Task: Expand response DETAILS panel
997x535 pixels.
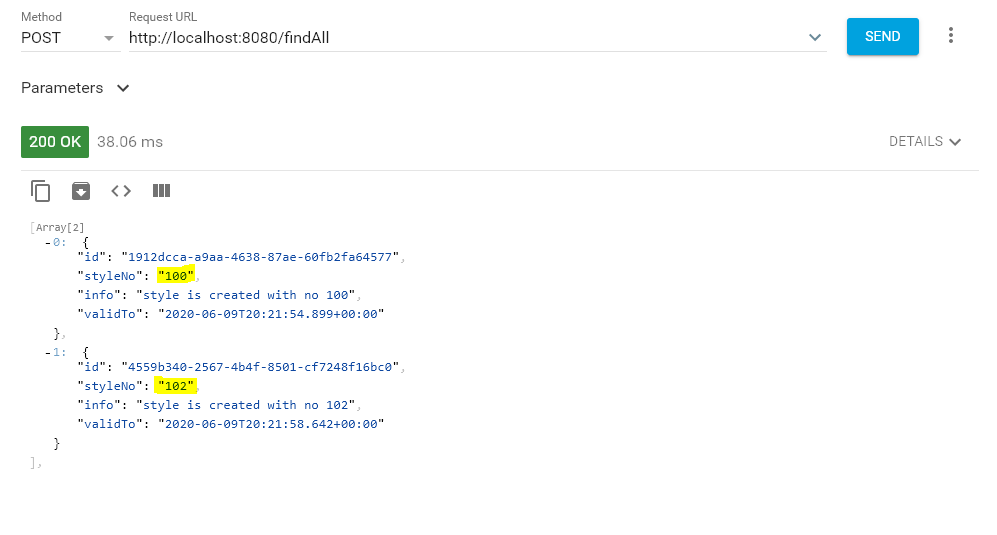Action: tap(924, 142)
